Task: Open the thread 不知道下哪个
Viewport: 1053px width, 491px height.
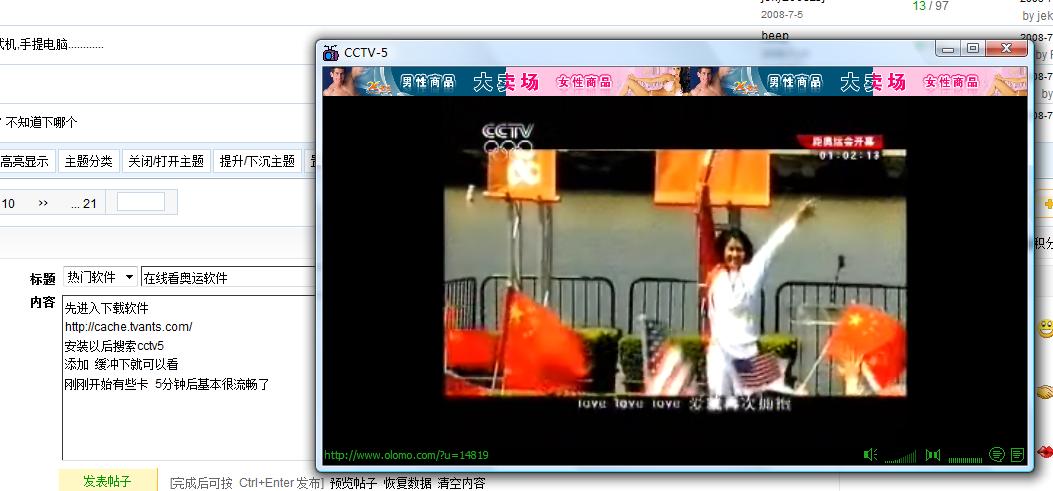Action: pos(42,122)
